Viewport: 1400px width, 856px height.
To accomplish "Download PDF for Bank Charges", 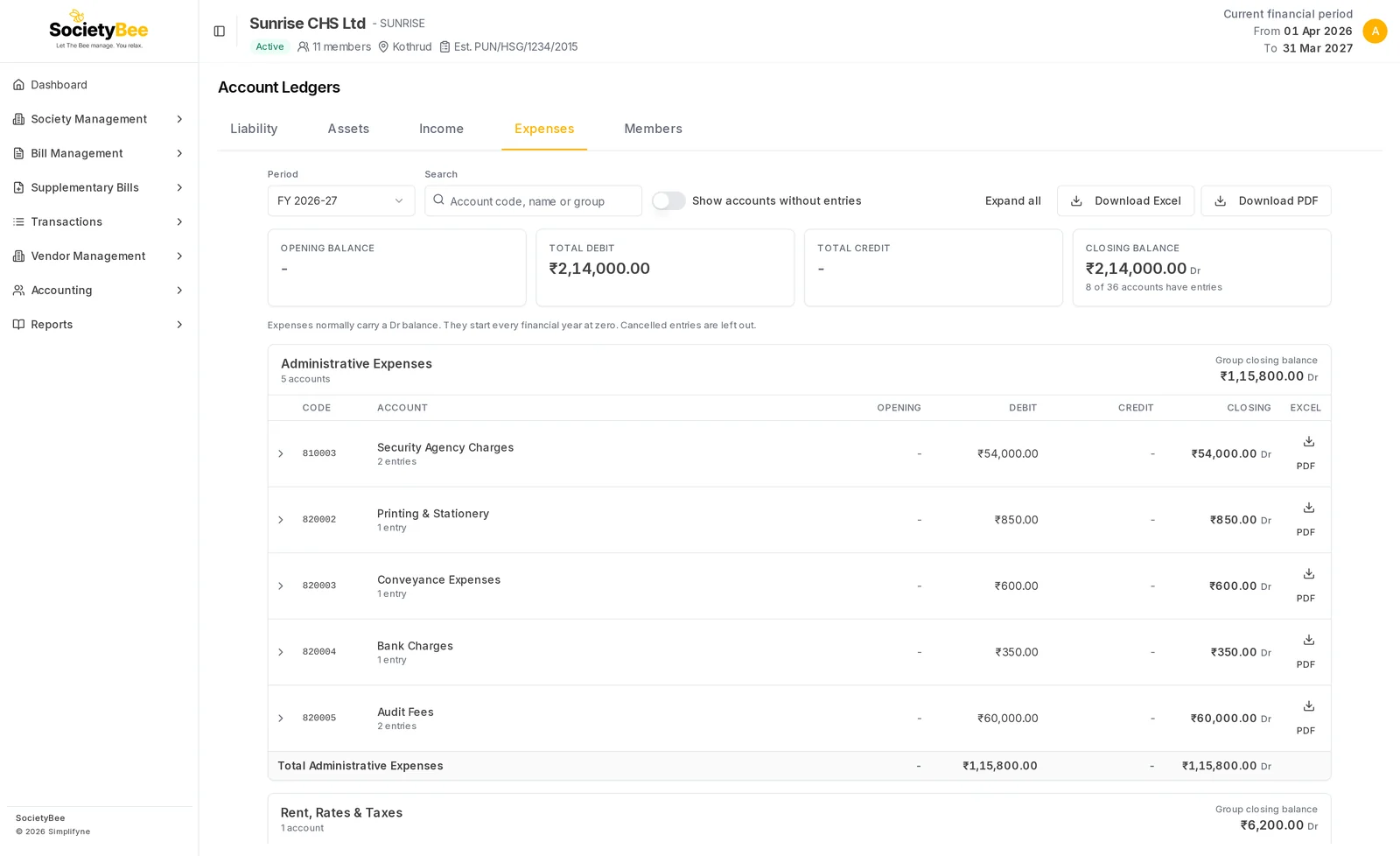I will tap(1305, 664).
